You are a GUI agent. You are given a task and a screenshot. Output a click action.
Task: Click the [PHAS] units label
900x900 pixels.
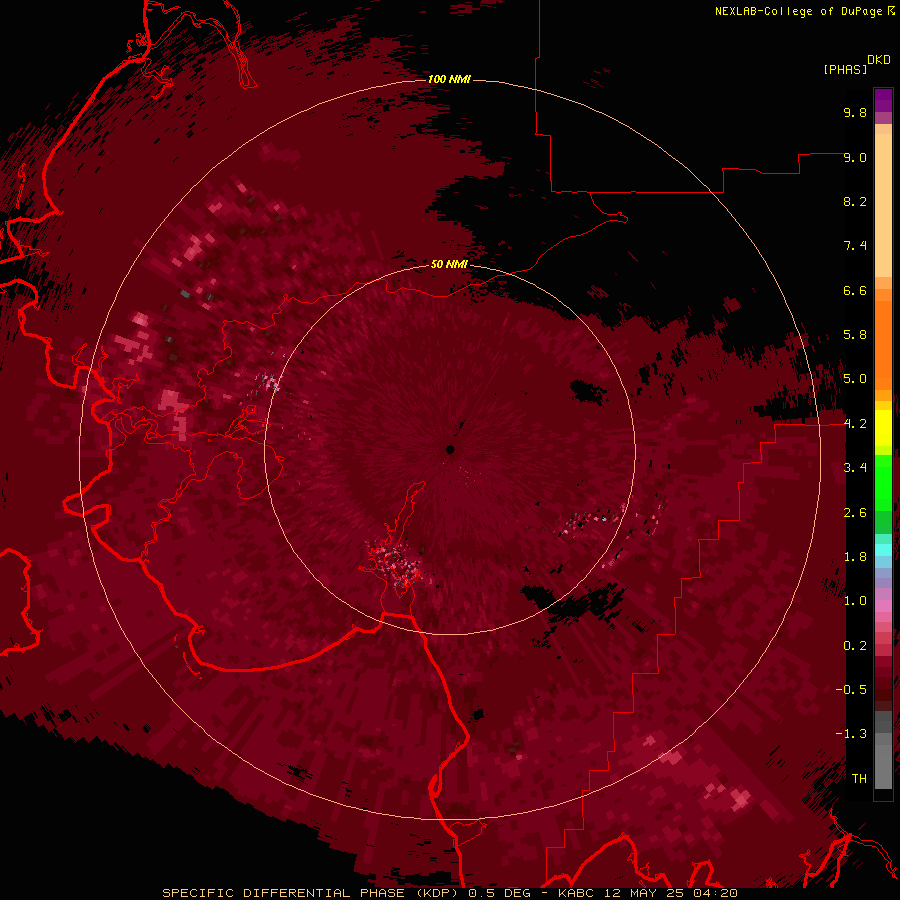[845, 69]
